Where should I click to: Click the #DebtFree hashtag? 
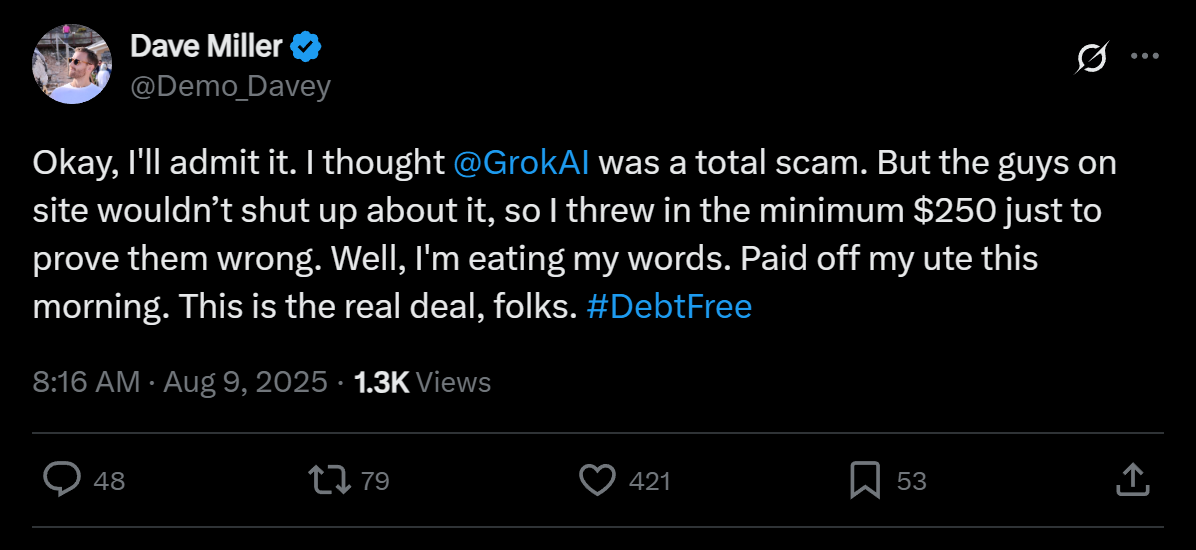click(x=669, y=306)
